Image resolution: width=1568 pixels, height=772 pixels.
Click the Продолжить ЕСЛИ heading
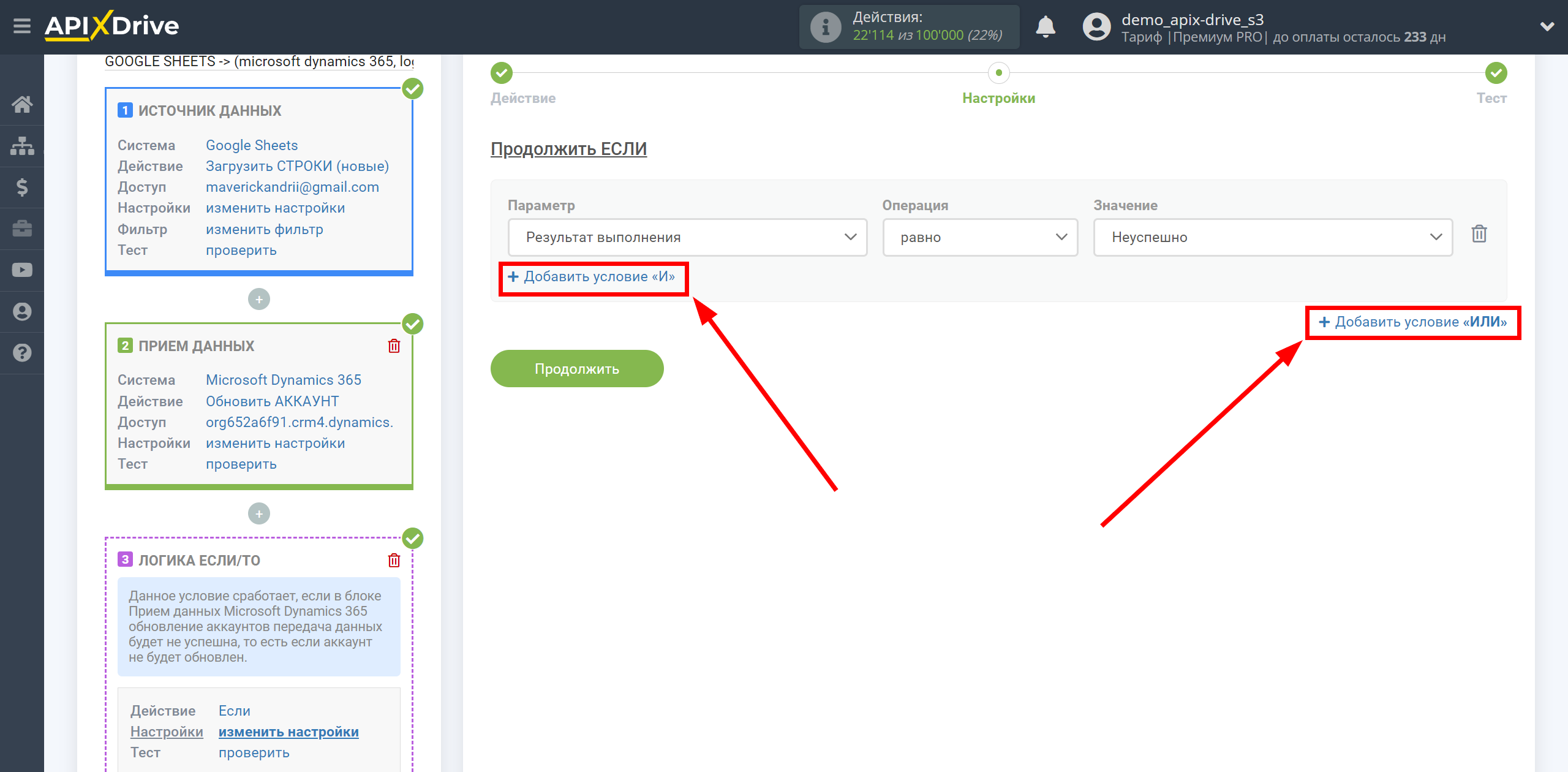pyautogui.click(x=568, y=149)
